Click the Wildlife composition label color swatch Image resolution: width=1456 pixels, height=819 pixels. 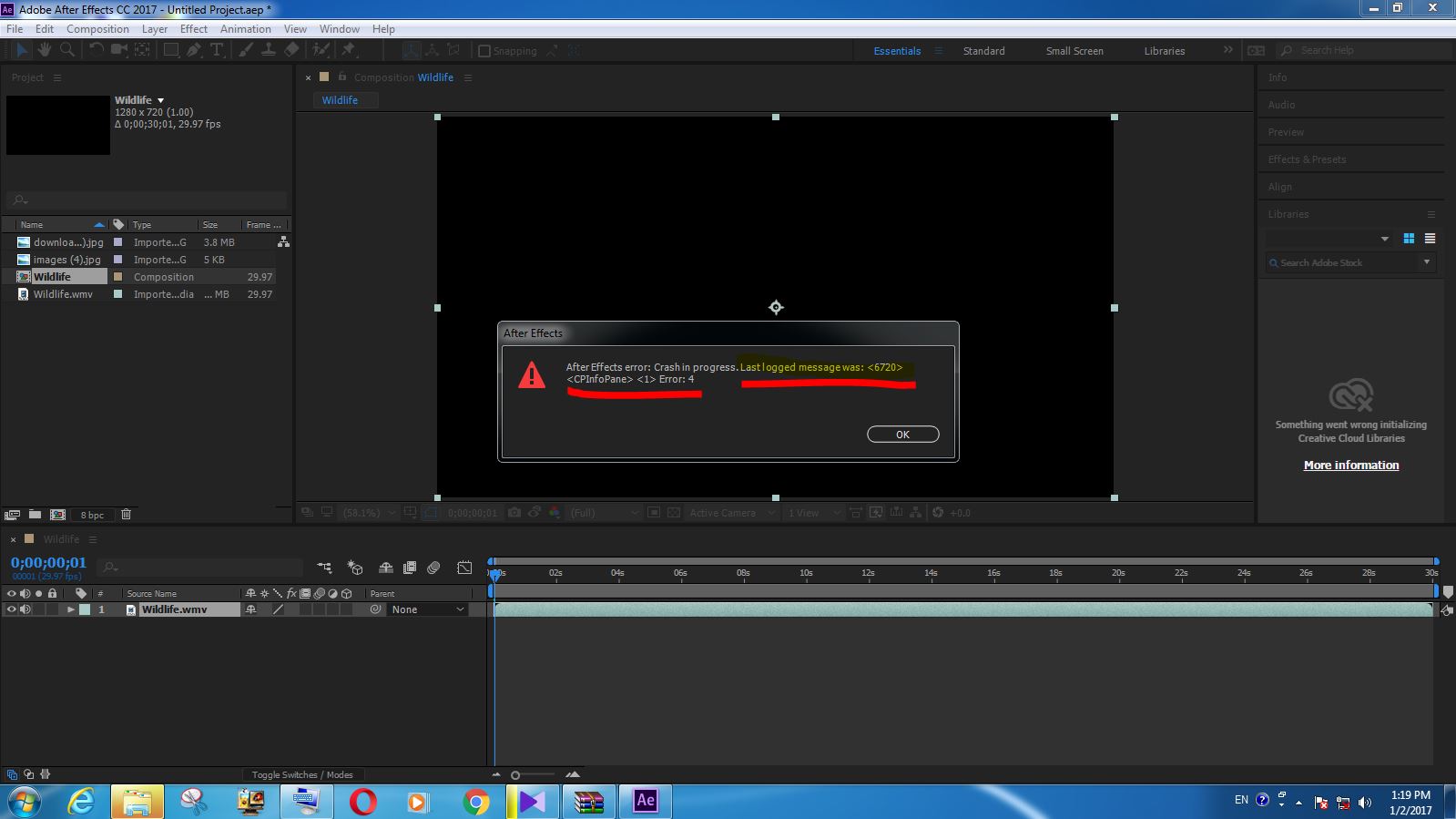pyautogui.click(x=117, y=277)
